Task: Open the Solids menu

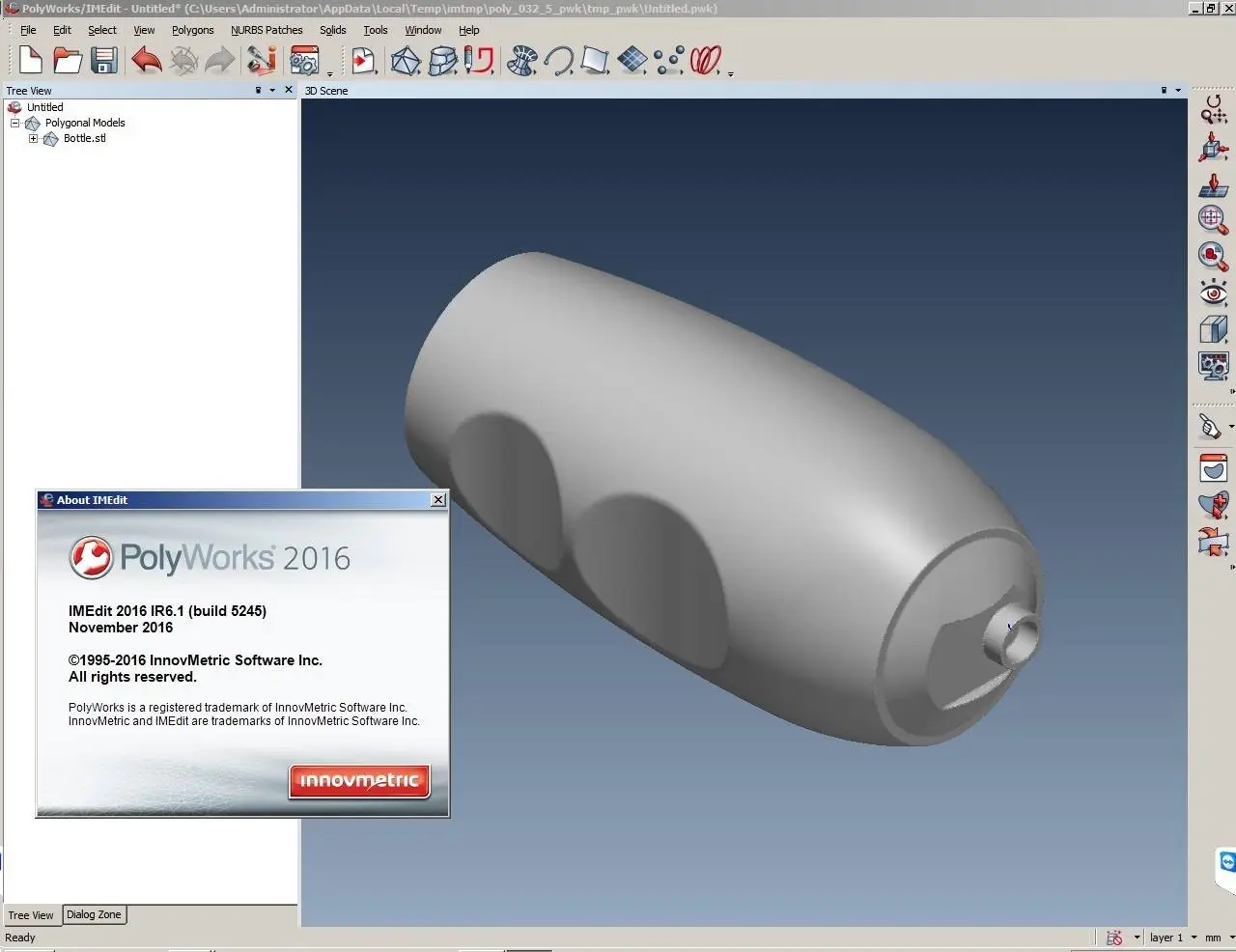Action: (333, 30)
